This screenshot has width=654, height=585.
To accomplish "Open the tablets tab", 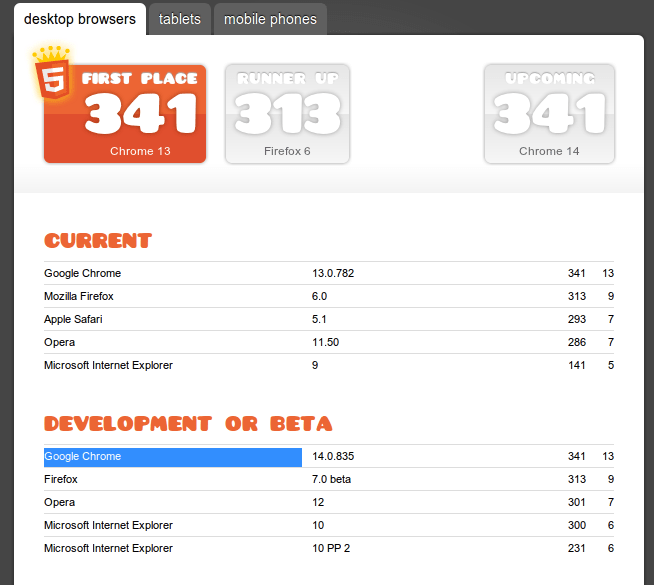I will coord(180,19).
